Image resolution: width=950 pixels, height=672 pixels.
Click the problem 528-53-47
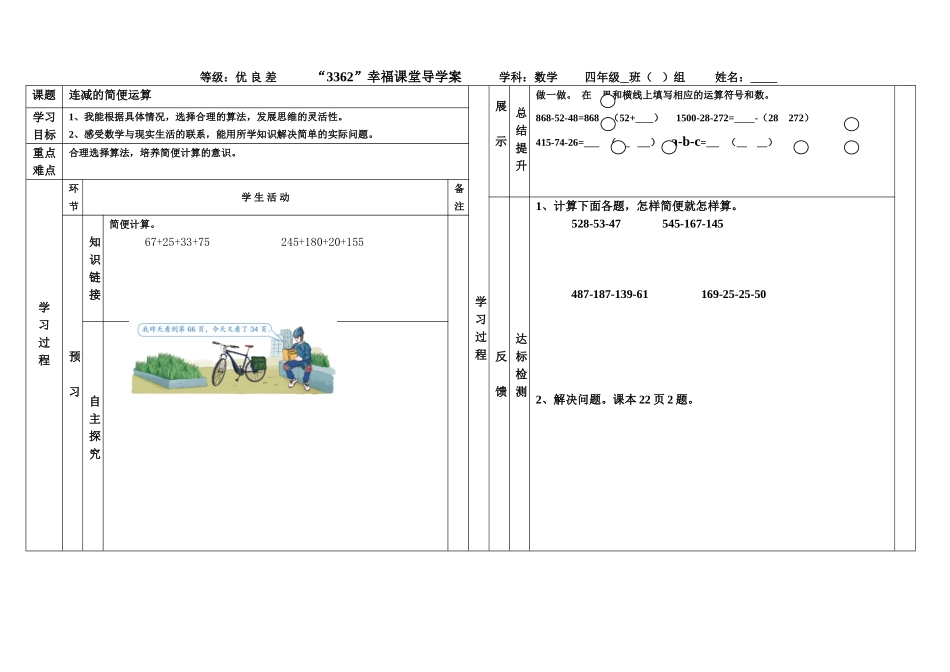coord(596,224)
